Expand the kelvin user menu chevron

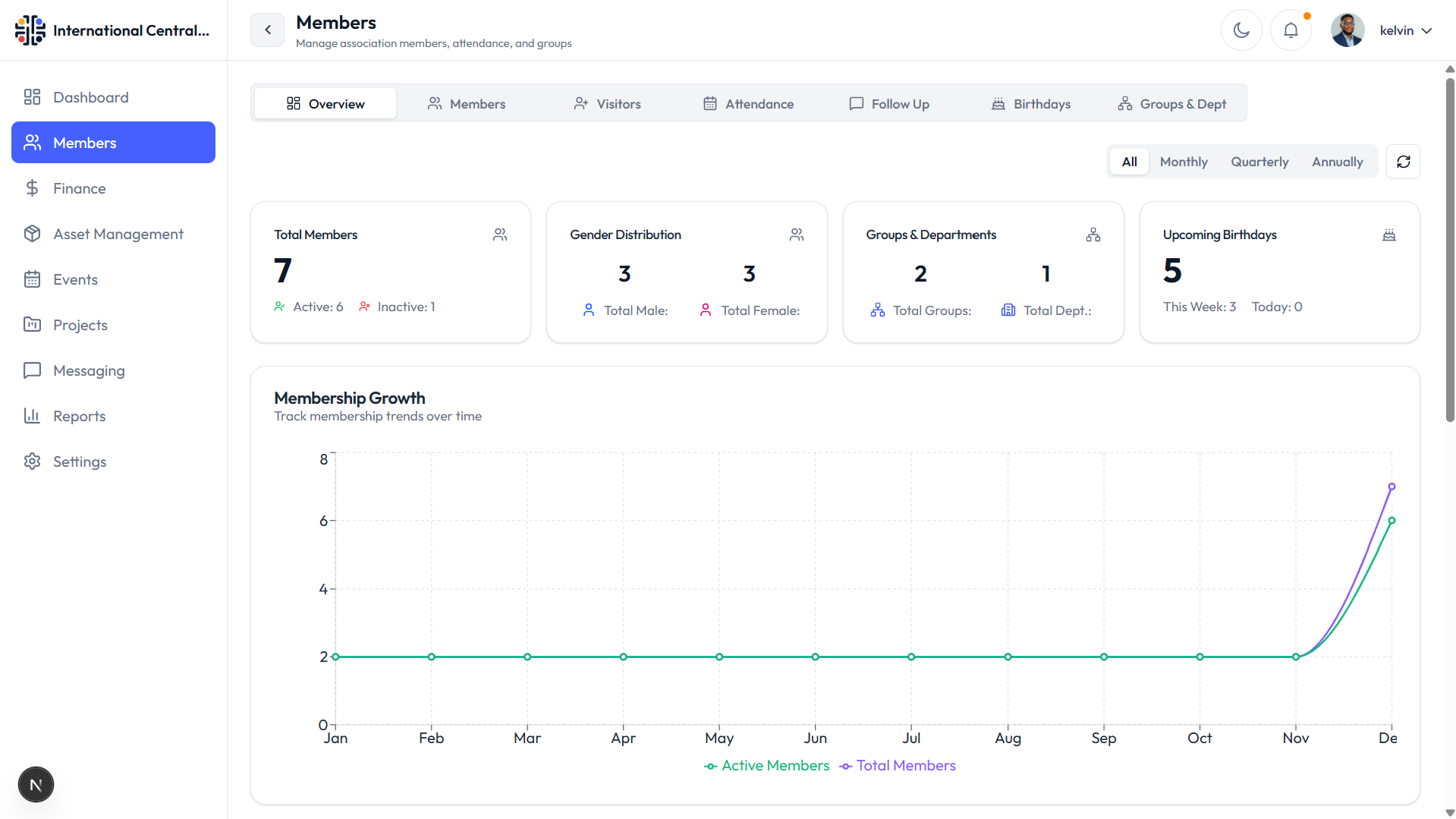tap(1426, 30)
